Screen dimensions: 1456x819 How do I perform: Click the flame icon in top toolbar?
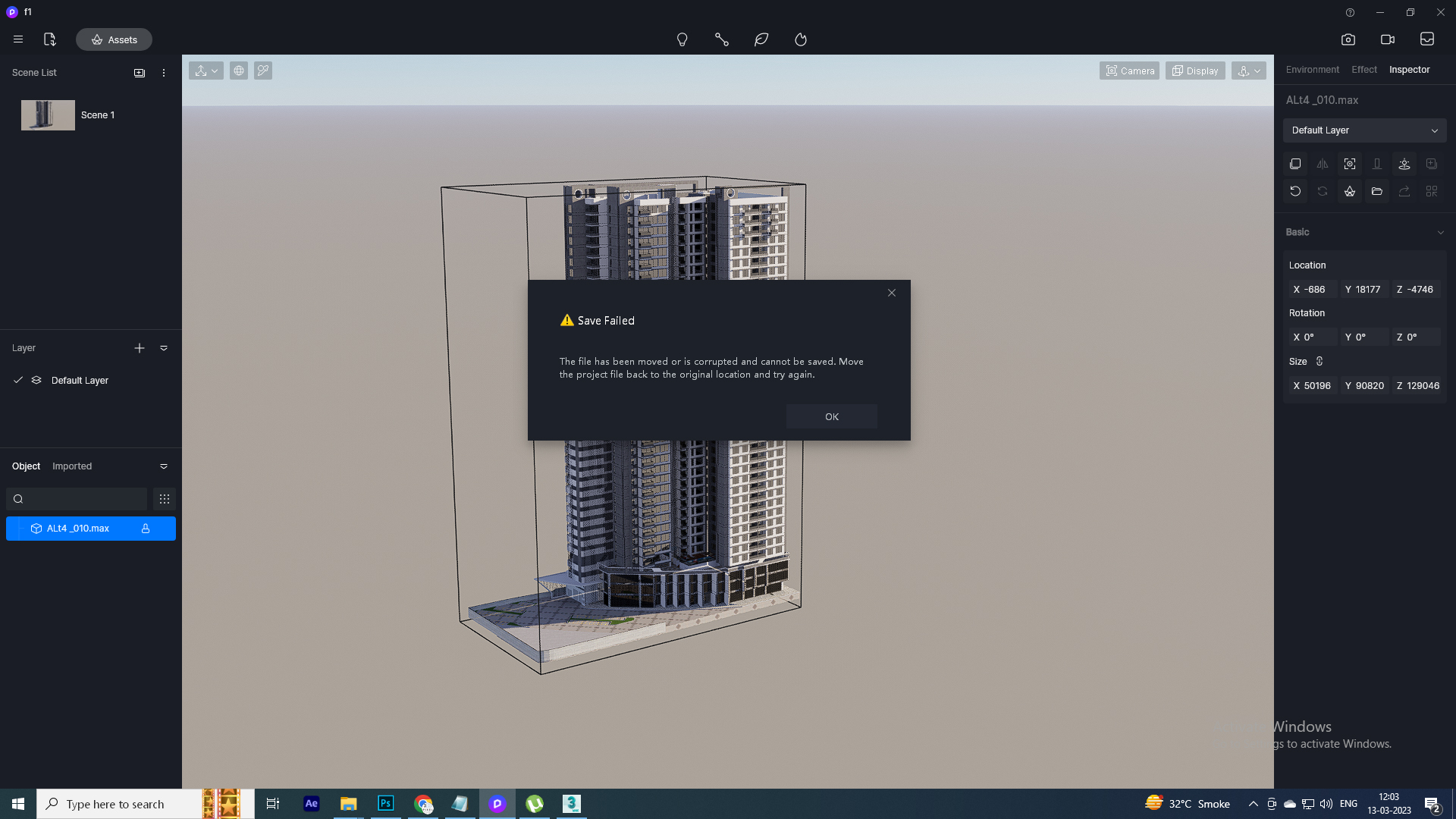801,39
